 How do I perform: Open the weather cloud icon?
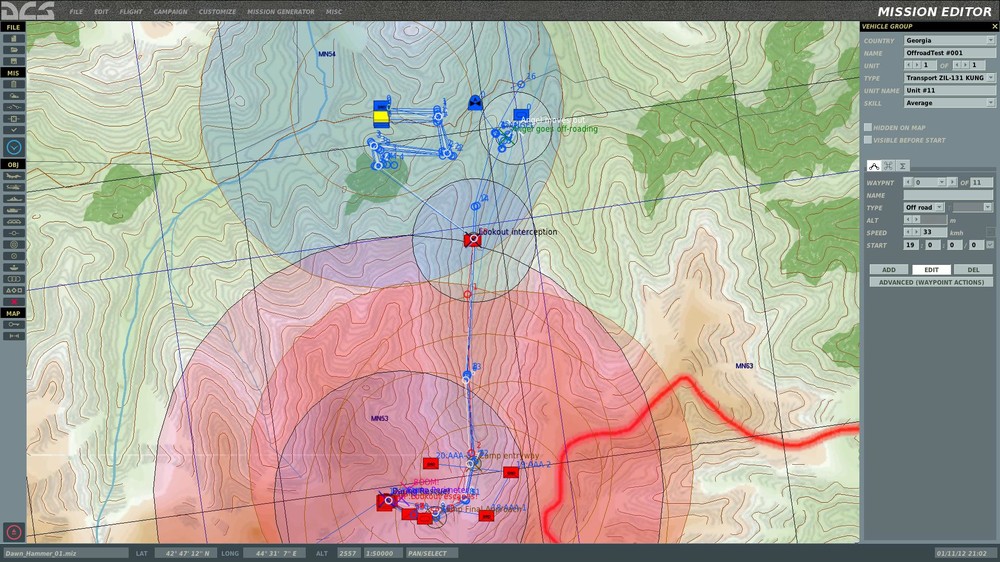pos(13,96)
